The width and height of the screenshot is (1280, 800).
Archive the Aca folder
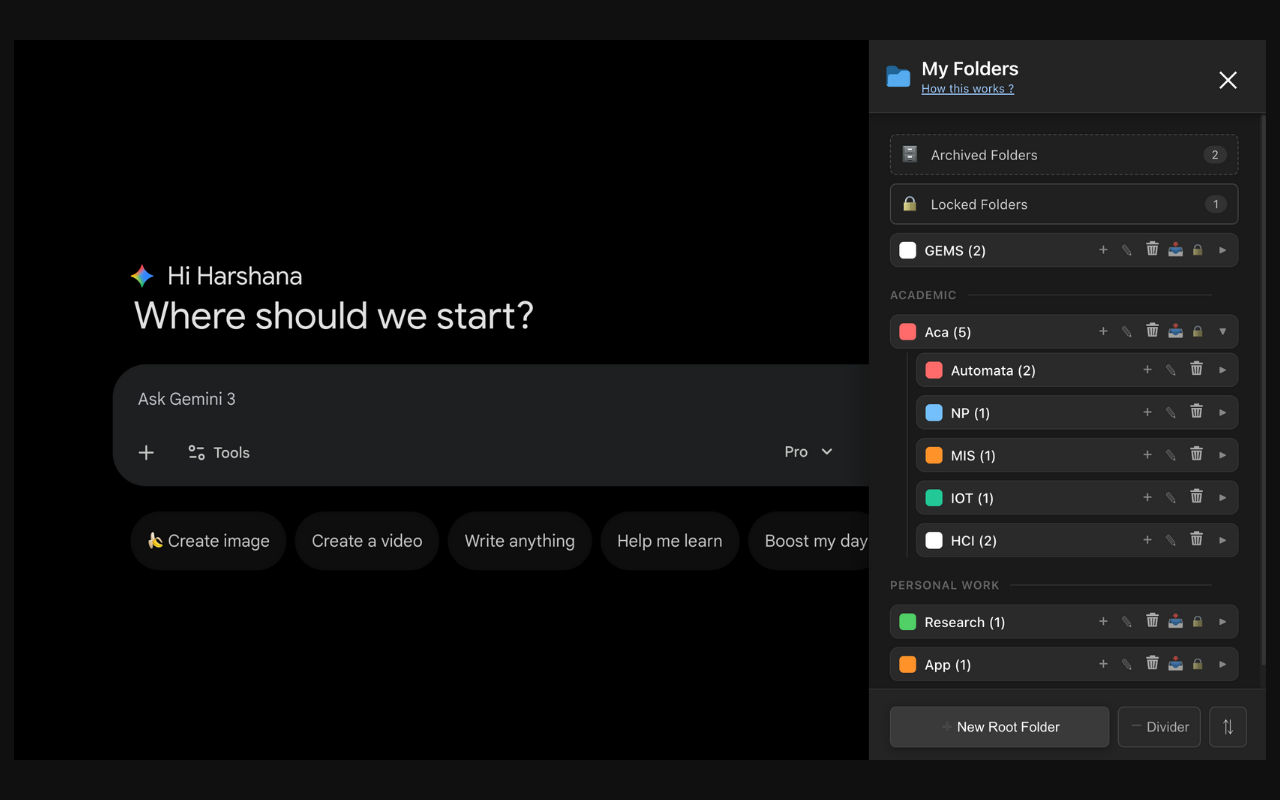coord(1175,331)
